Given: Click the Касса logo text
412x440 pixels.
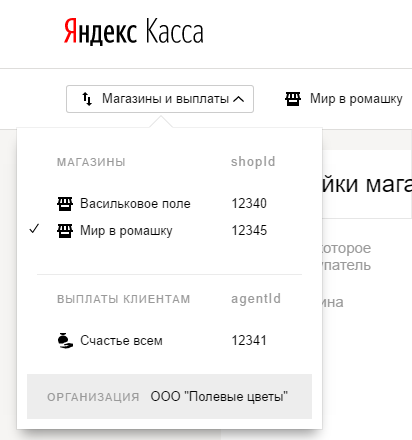Looking at the screenshot, I should click(x=174, y=31).
